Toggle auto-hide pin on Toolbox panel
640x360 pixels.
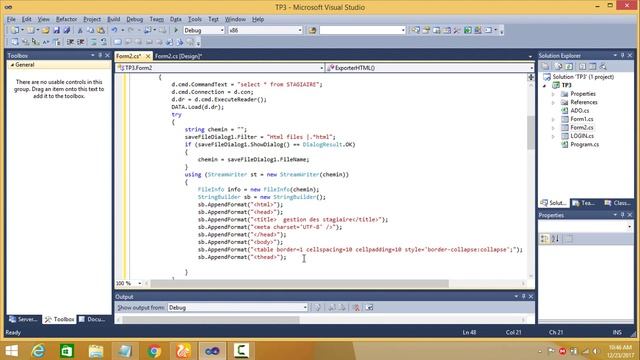pos(100,55)
